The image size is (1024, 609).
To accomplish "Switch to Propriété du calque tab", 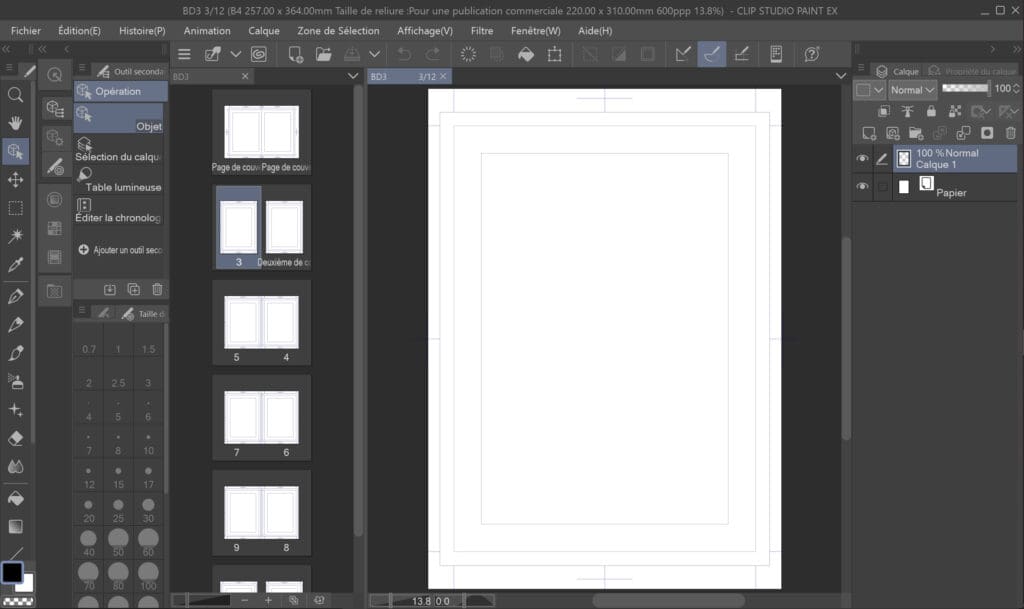I will tap(972, 70).
